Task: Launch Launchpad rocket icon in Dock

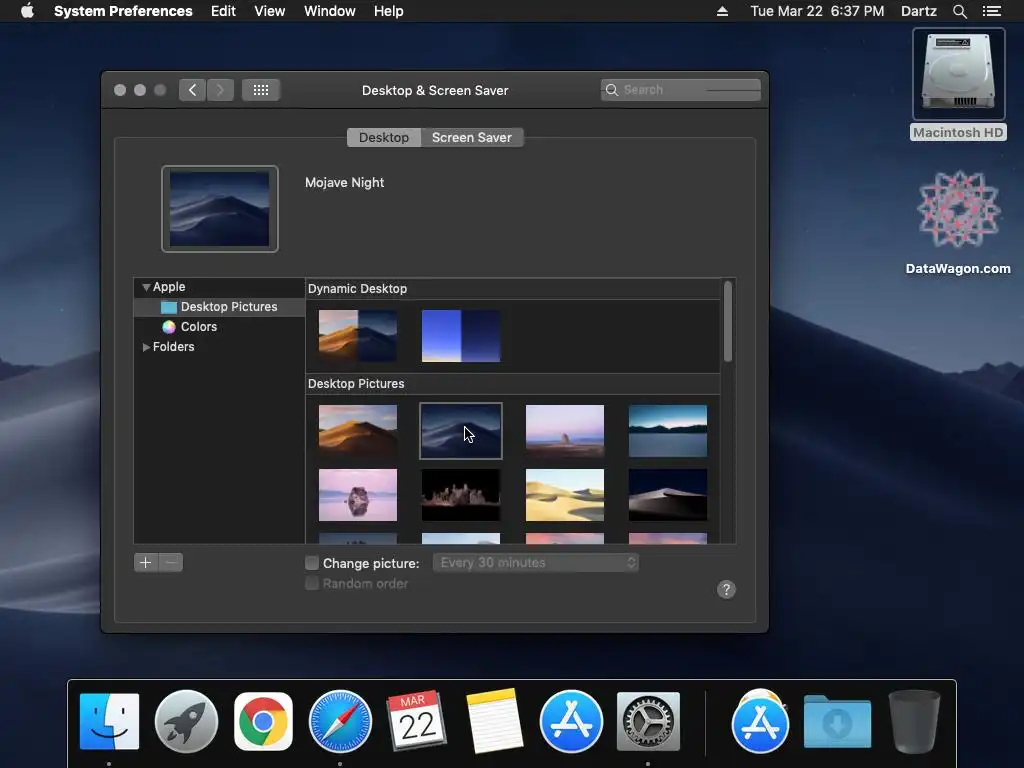Action: pyautogui.click(x=186, y=722)
